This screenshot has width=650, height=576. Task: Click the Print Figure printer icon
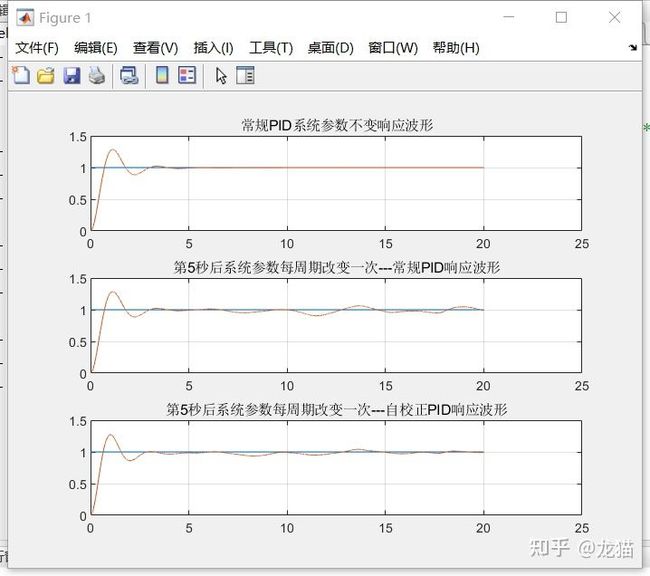coord(97,76)
